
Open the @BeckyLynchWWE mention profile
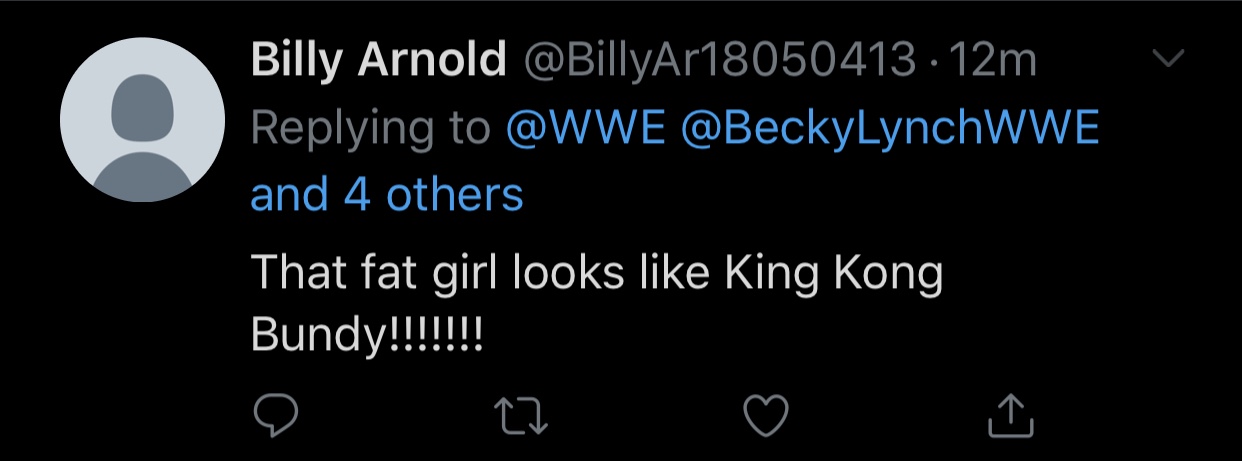click(x=890, y=128)
